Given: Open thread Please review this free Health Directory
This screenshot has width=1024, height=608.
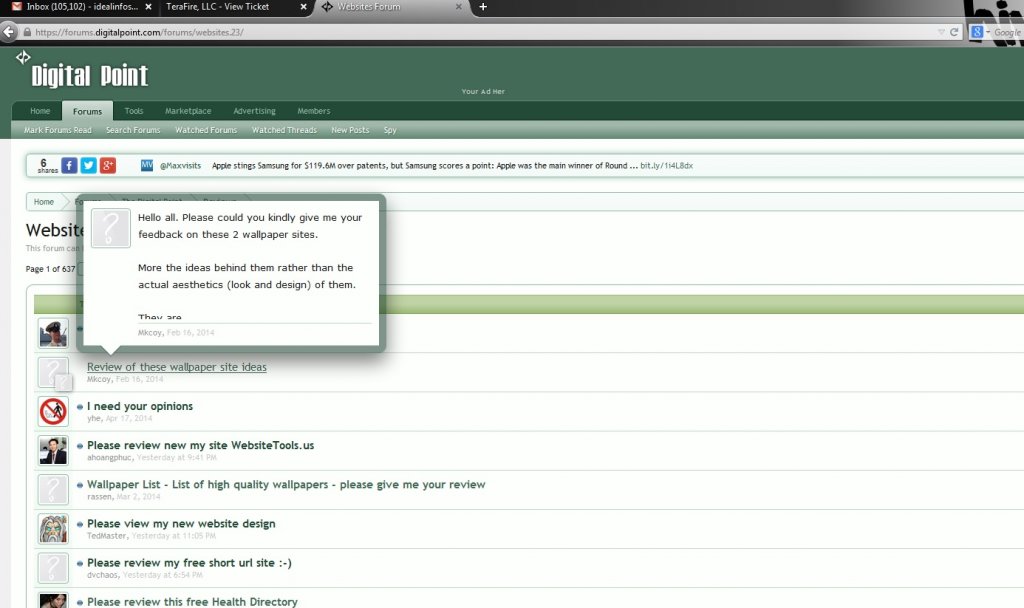Looking at the screenshot, I should point(192,601).
